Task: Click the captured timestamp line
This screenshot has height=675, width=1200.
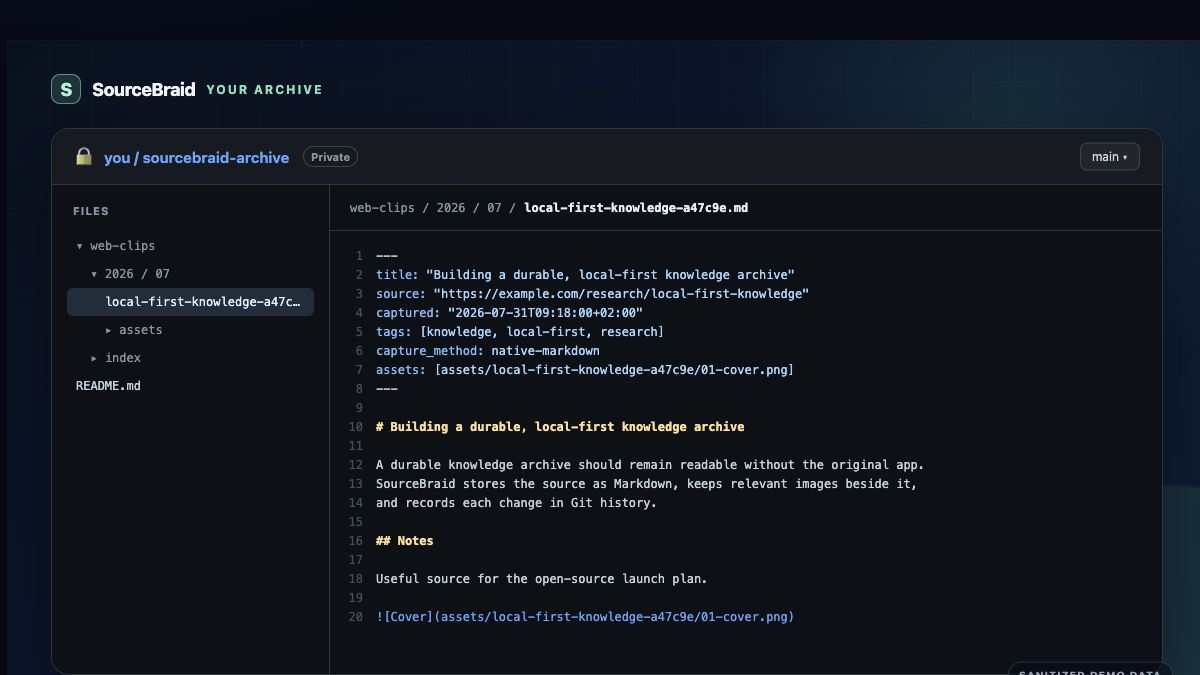Action: pyautogui.click(x=509, y=313)
